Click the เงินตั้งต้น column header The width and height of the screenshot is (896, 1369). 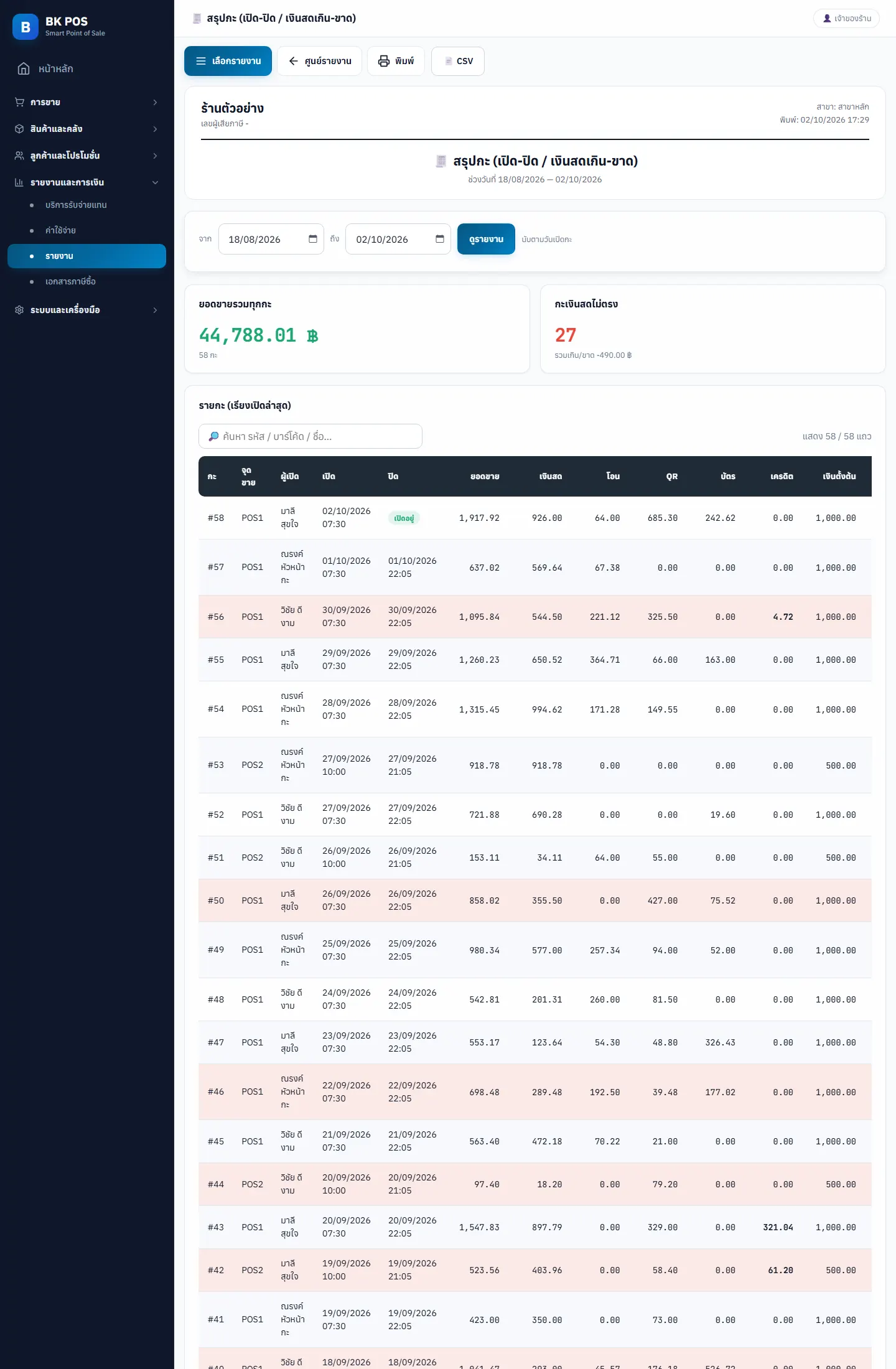click(x=839, y=476)
